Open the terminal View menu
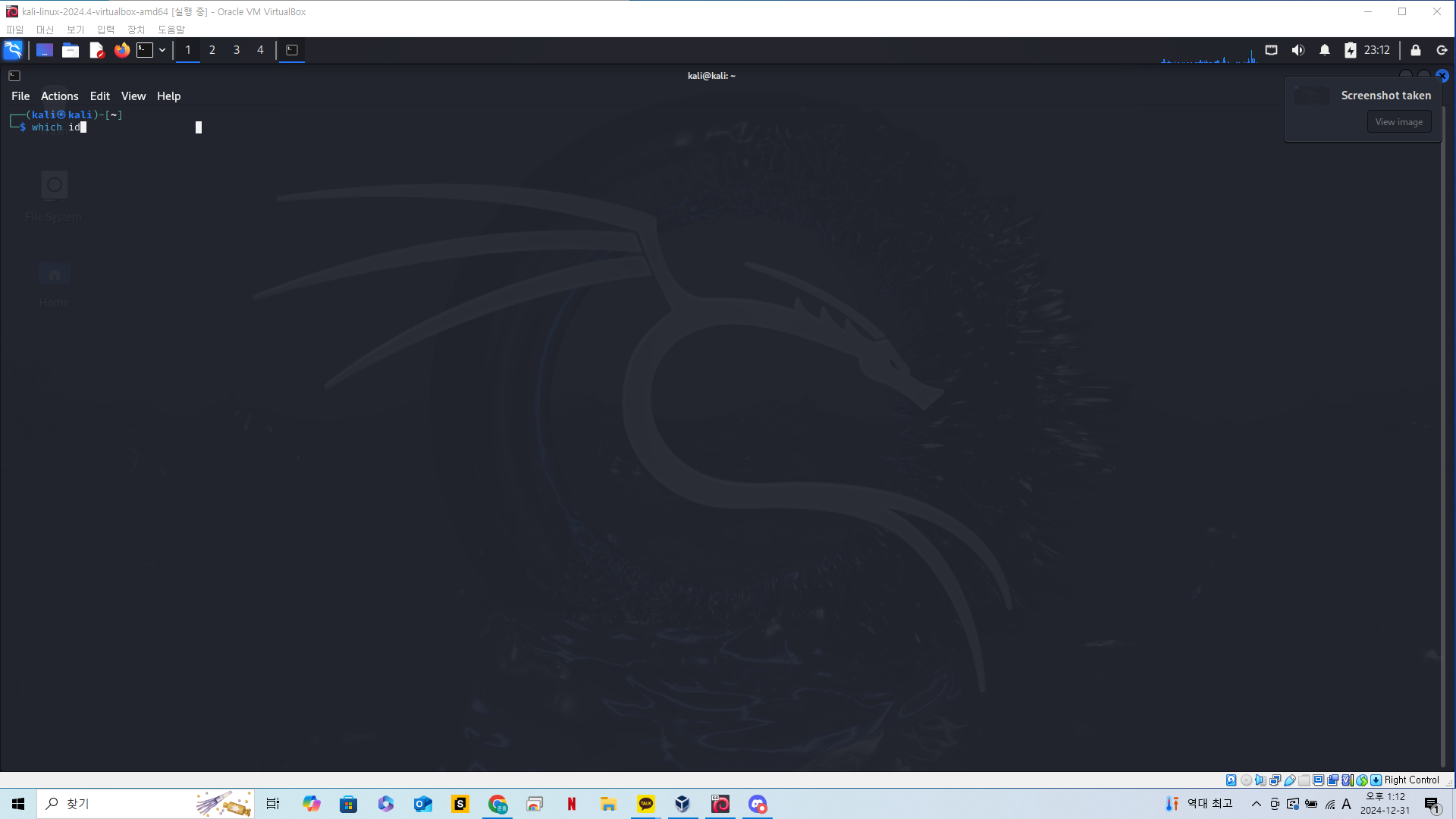 133,96
